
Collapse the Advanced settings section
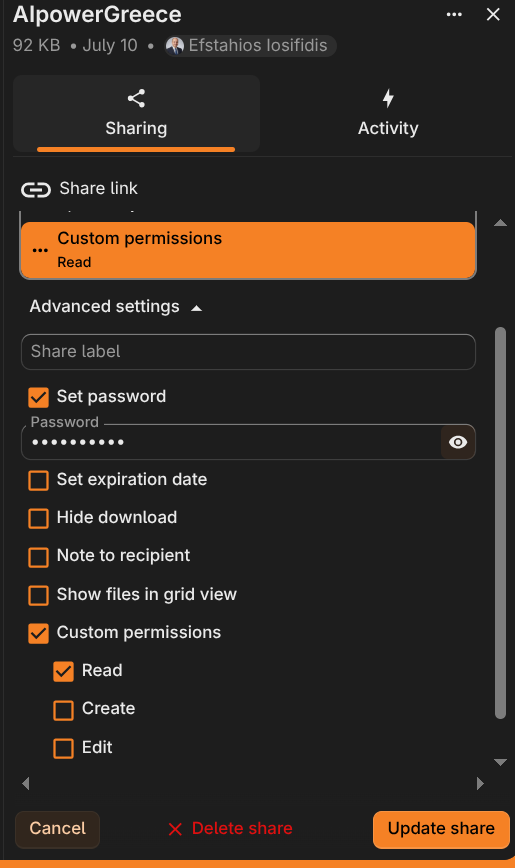pyautogui.click(x=115, y=307)
